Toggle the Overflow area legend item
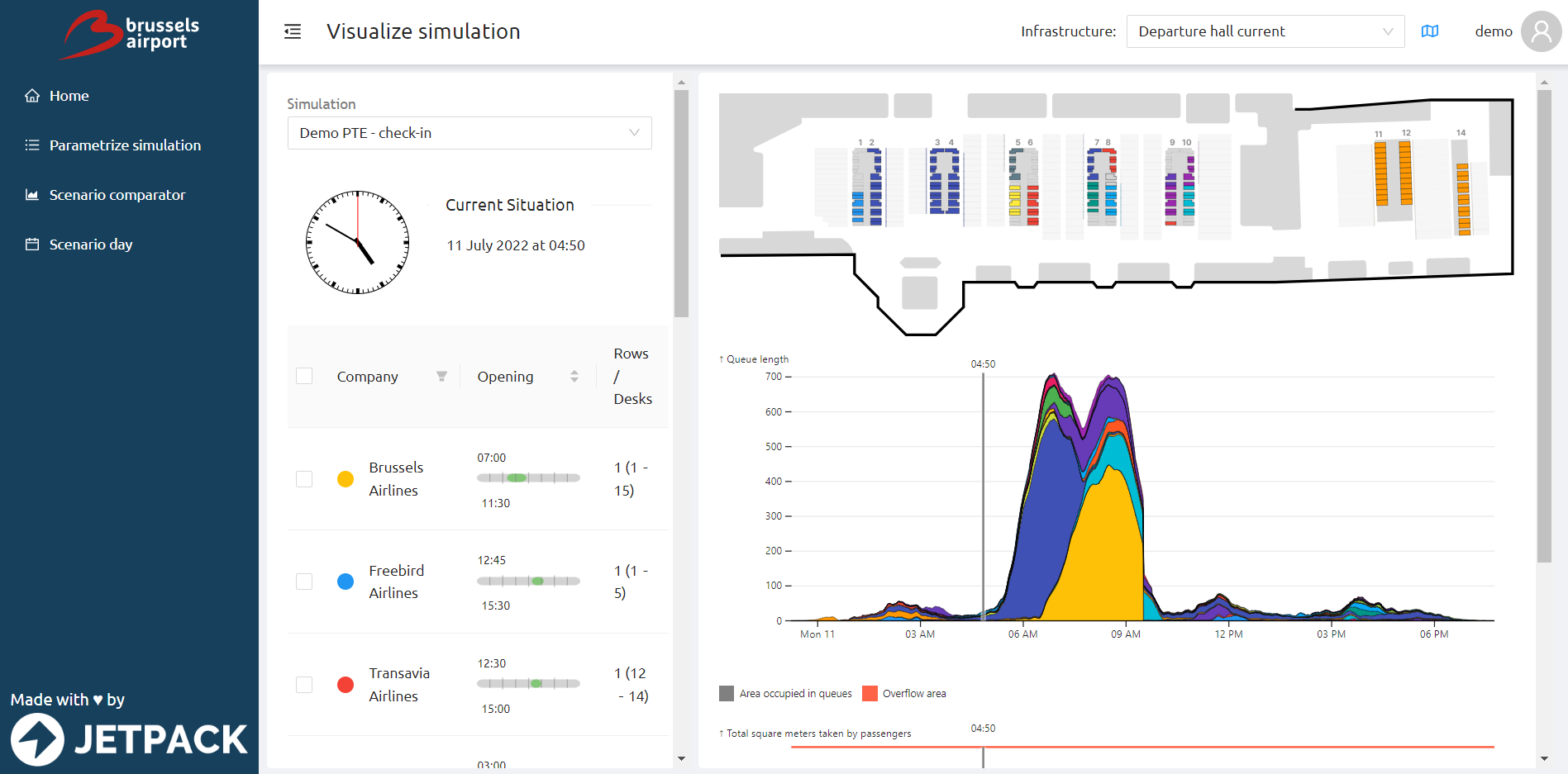1568x774 pixels. (x=903, y=694)
